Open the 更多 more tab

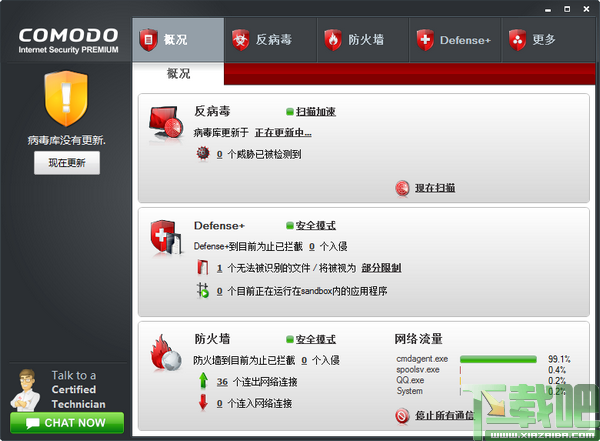tap(548, 40)
